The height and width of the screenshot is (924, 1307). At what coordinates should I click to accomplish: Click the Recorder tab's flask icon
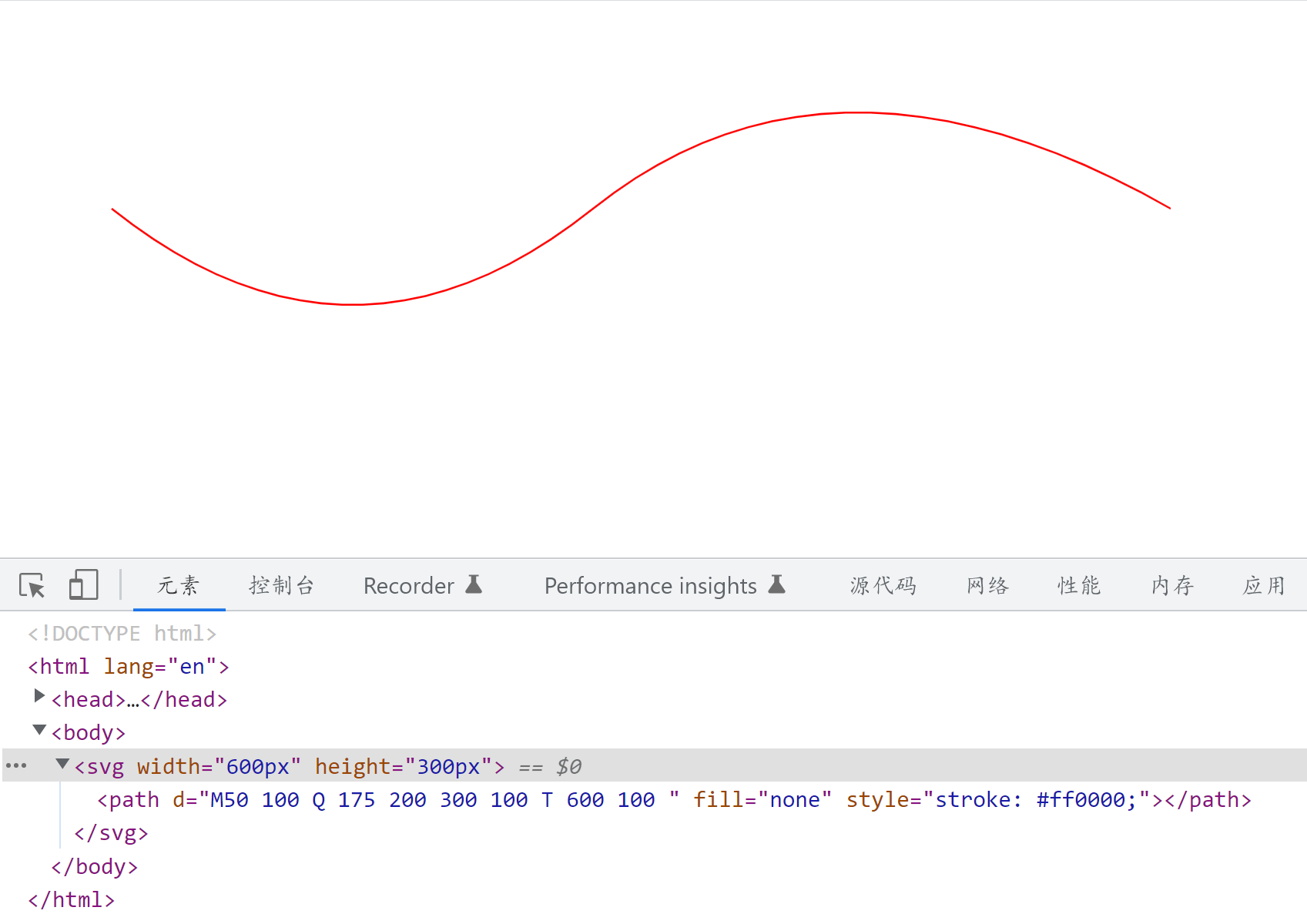point(474,584)
